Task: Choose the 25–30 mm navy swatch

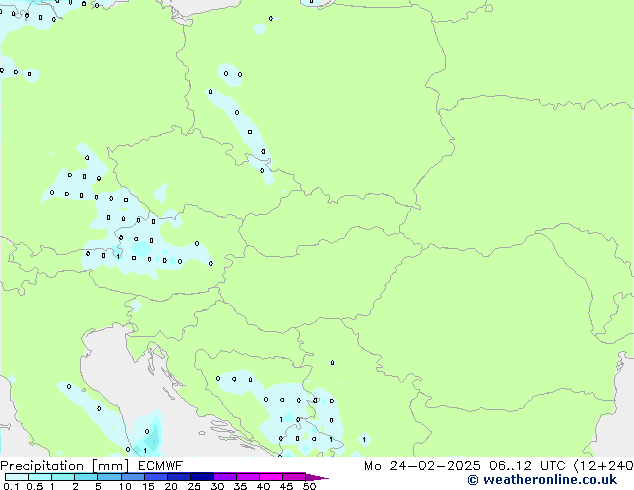Action: pos(202,477)
